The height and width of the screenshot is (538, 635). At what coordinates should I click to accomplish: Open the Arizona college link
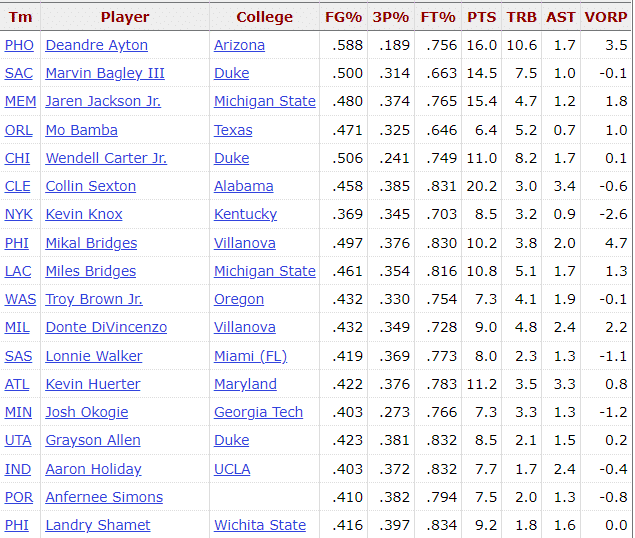tap(239, 45)
